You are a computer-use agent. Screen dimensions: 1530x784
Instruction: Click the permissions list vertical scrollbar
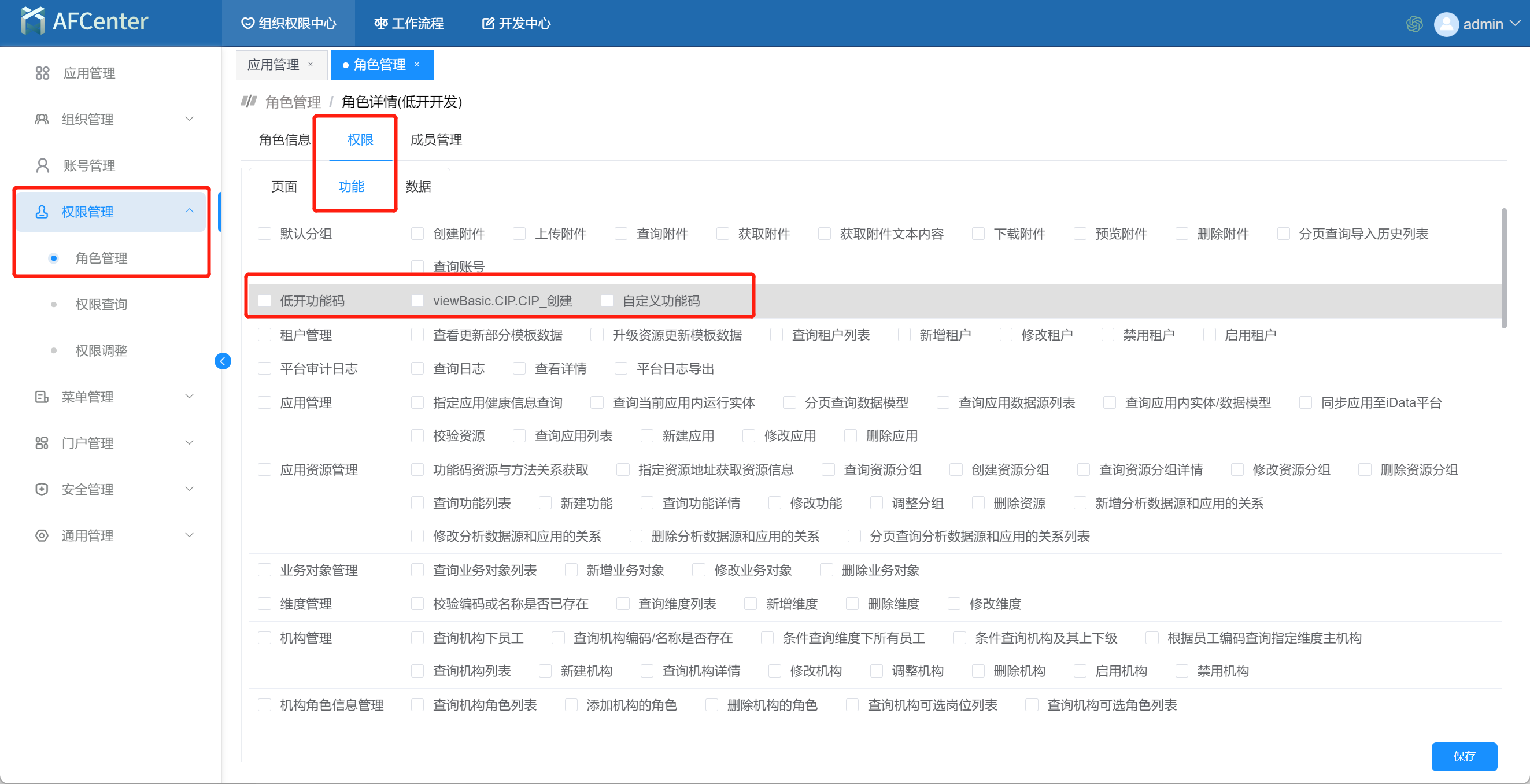pyautogui.click(x=1504, y=267)
